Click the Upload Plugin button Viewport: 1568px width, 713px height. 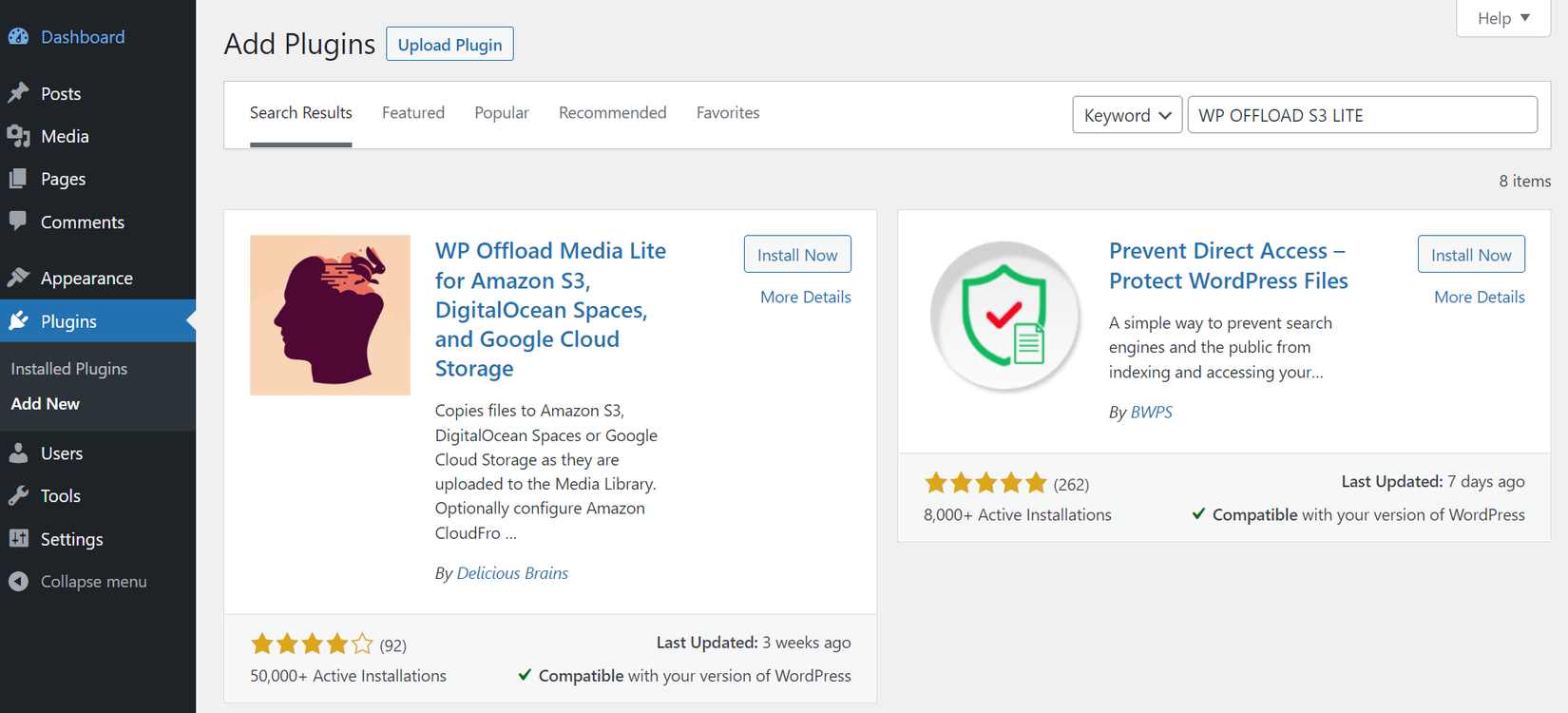point(449,45)
